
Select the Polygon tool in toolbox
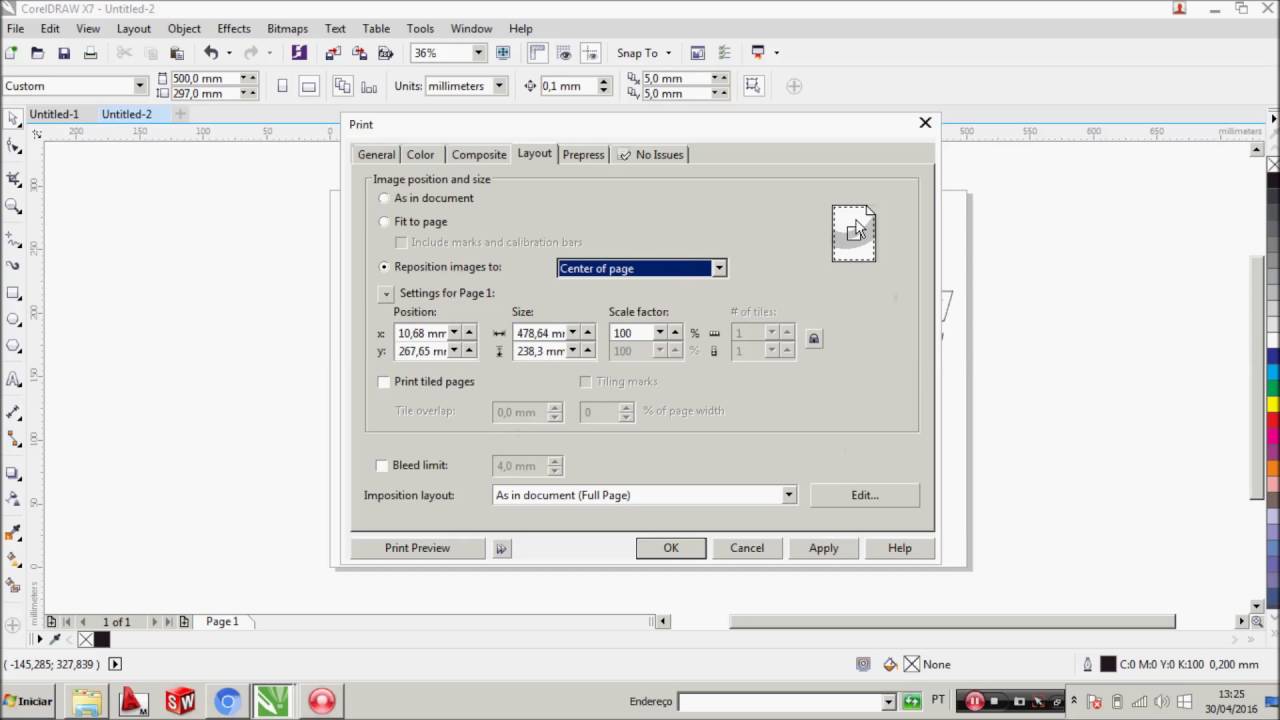click(x=13, y=347)
